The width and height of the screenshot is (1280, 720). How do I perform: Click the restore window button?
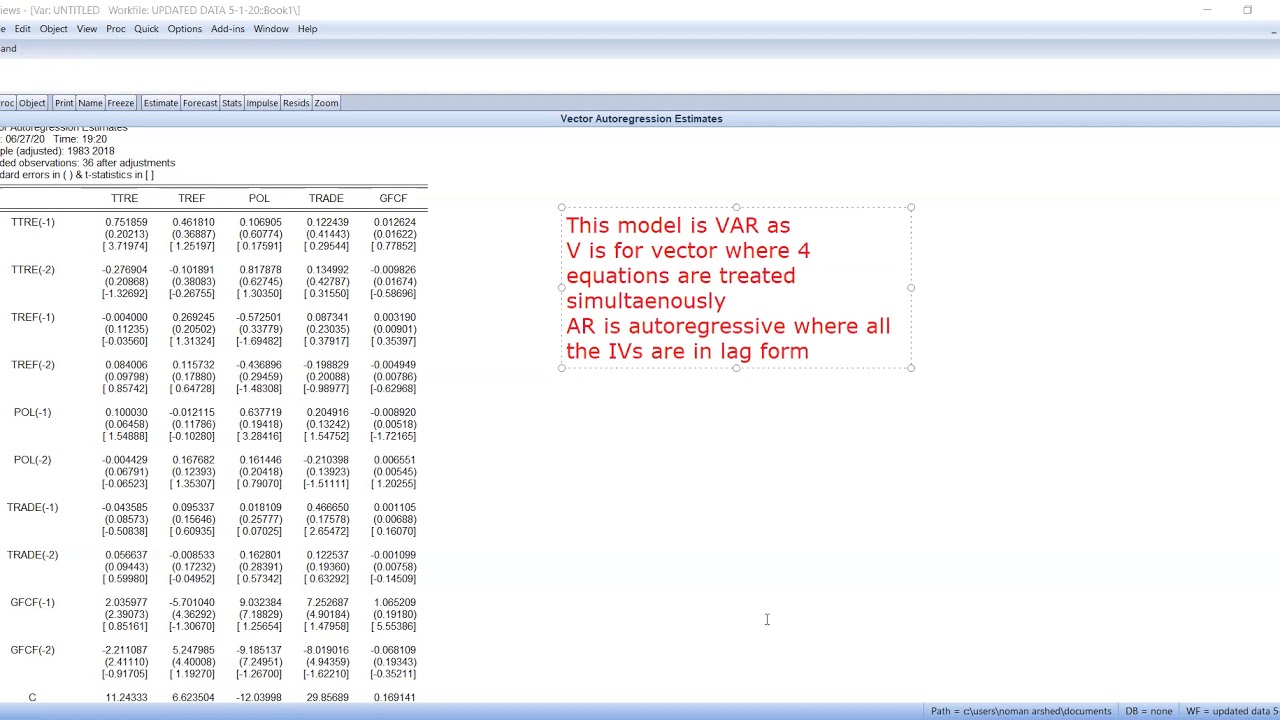pyautogui.click(x=1247, y=10)
